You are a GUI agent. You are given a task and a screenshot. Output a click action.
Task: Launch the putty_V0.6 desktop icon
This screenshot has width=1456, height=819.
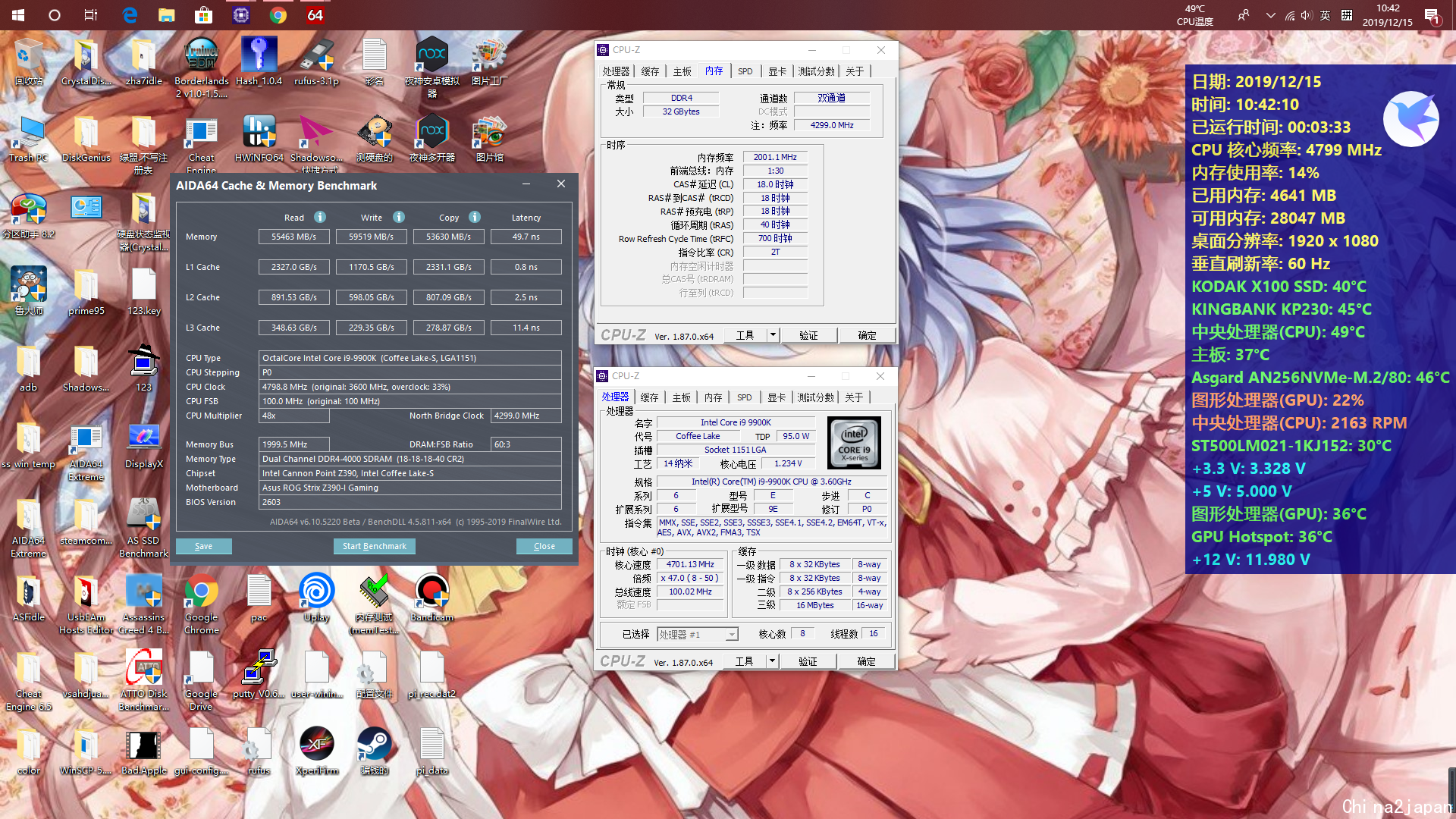[259, 675]
